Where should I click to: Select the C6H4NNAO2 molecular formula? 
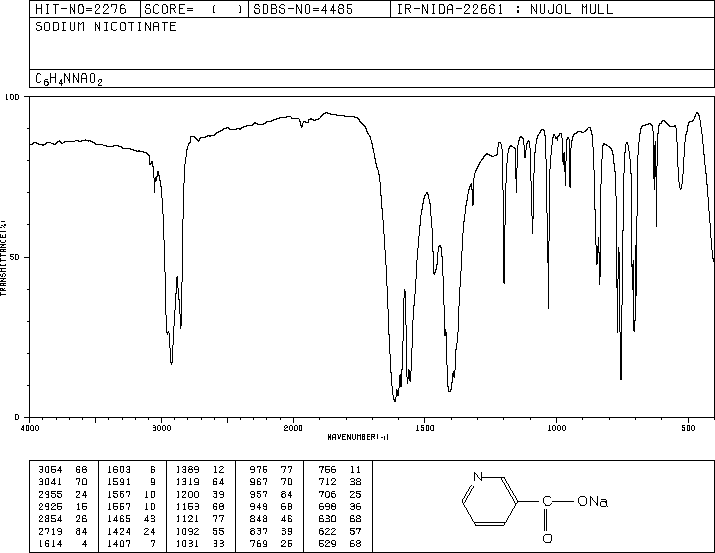(x=69, y=79)
